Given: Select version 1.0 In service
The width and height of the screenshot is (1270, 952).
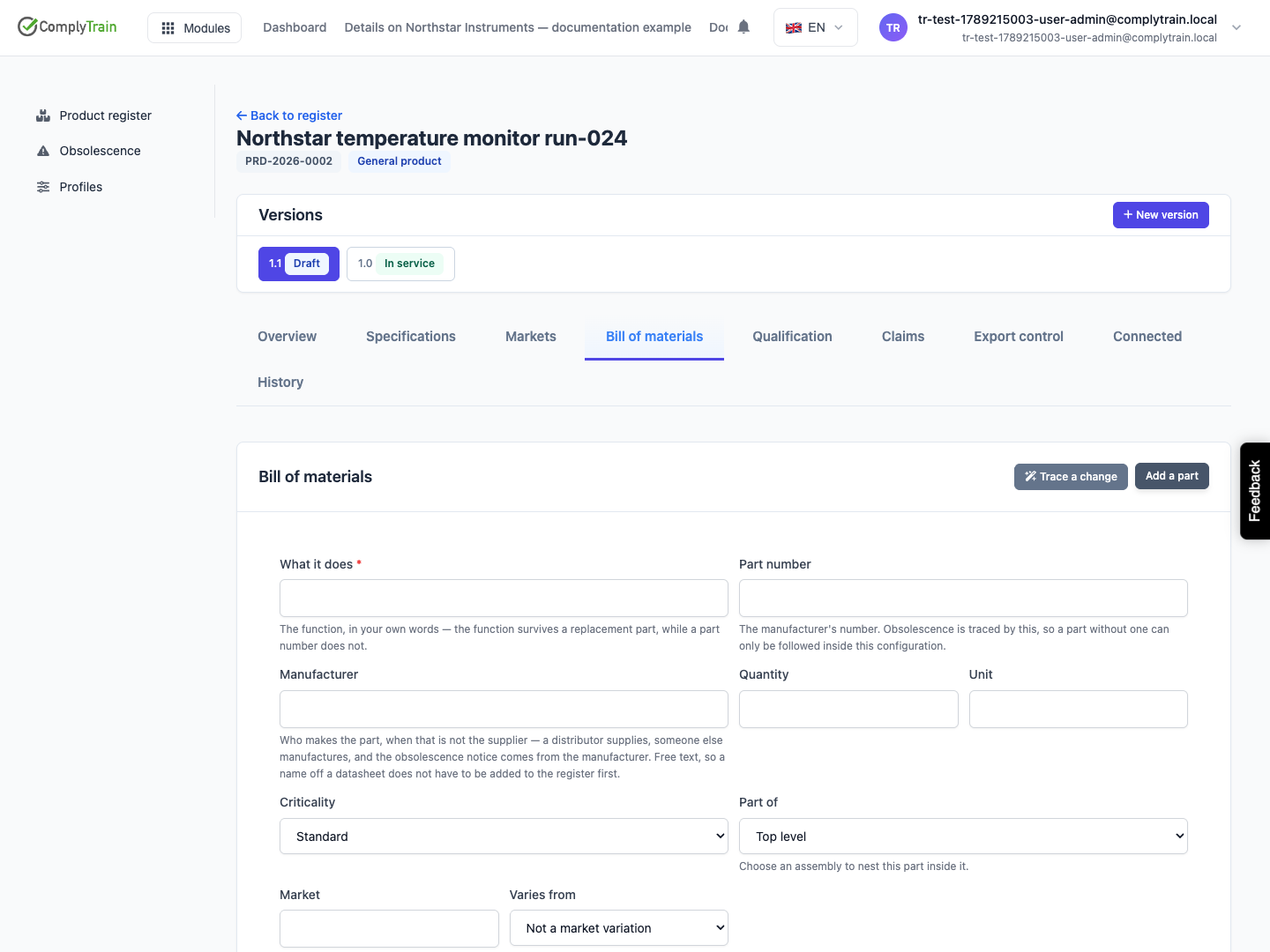Looking at the screenshot, I should [x=400, y=264].
